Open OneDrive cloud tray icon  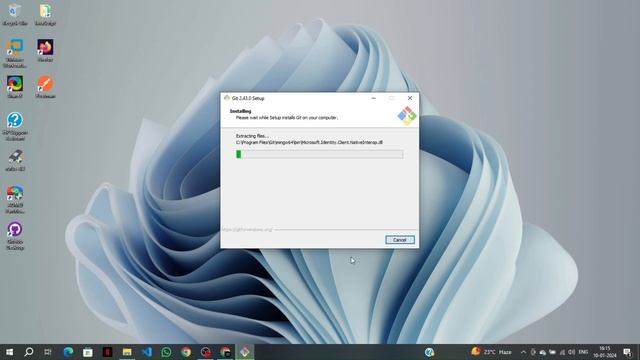click(x=542, y=352)
